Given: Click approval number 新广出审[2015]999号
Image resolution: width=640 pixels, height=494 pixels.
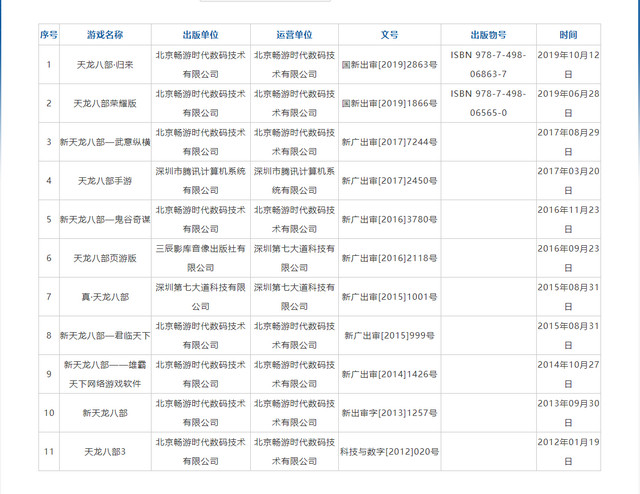Looking at the screenshot, I should pyautogui.click(x=389, y=336).
